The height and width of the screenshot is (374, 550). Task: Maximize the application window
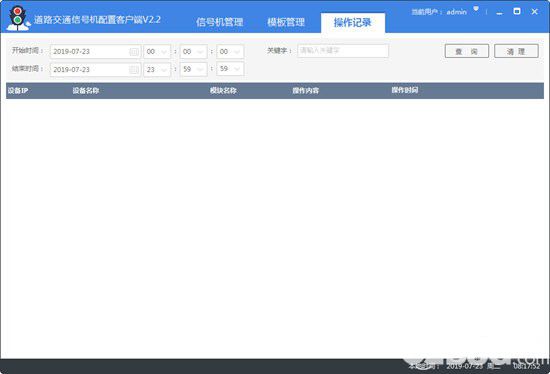517,11
